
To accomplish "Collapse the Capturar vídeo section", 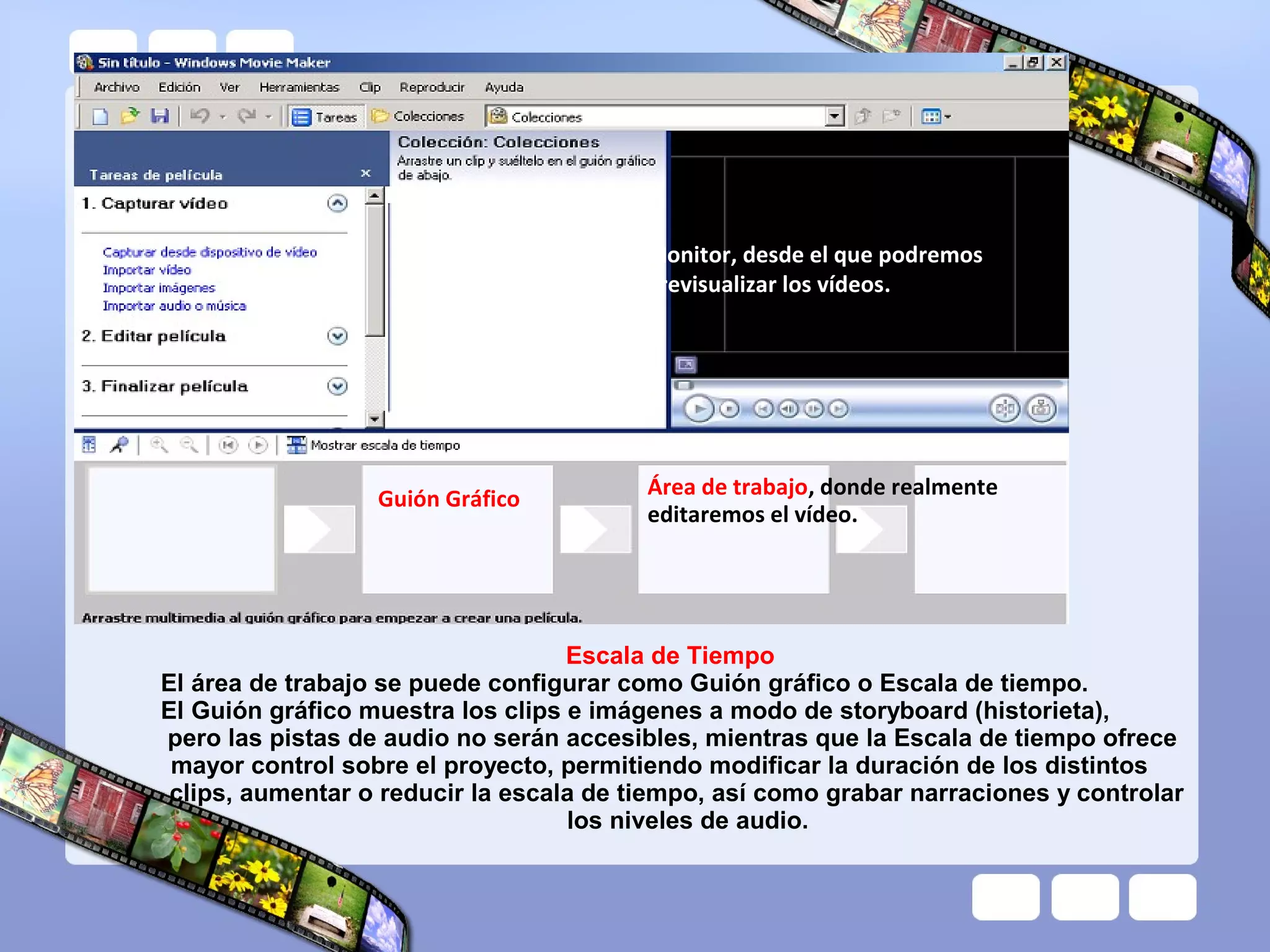I will tap(337, 203).
